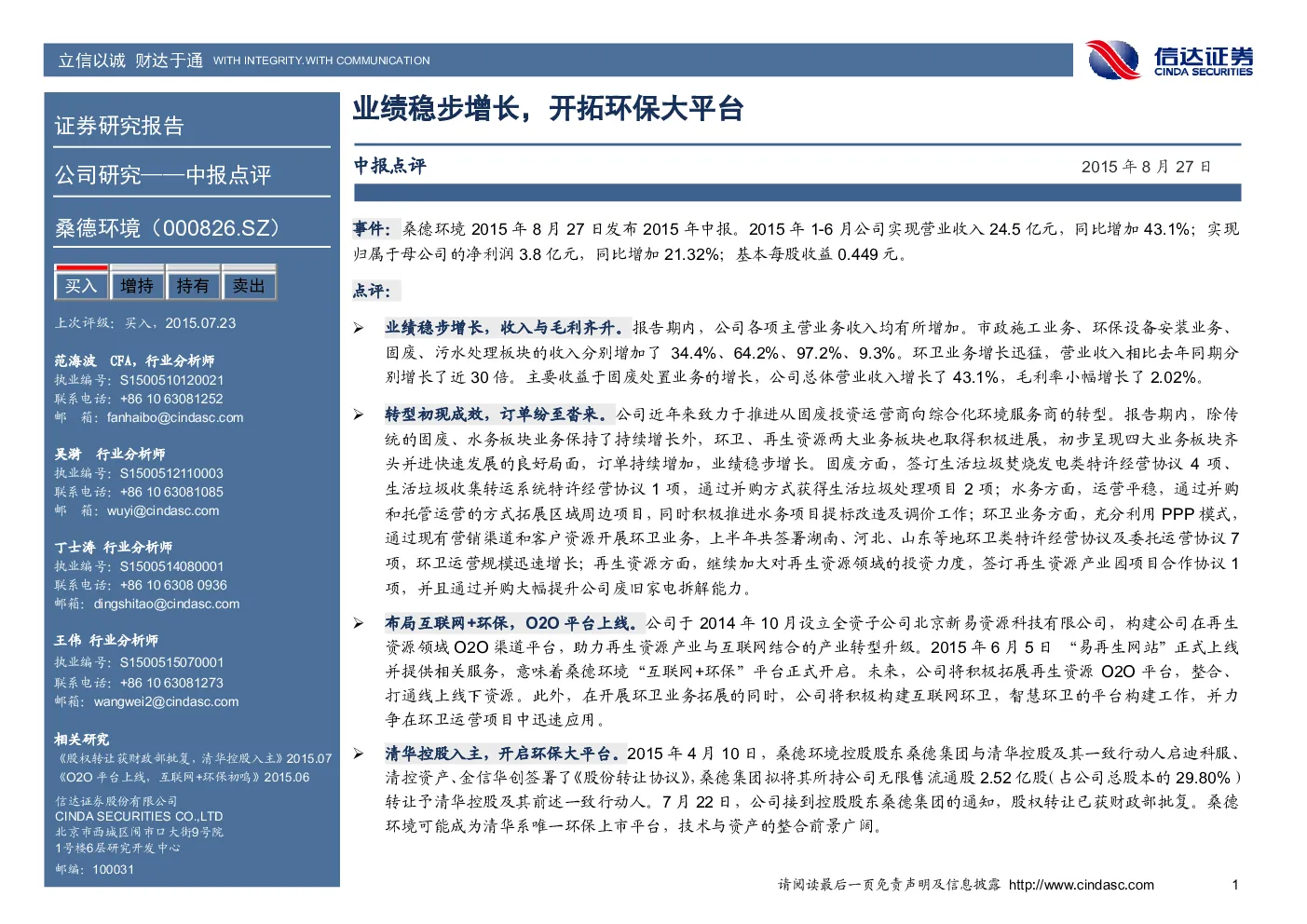Select the 持有 rating box
The image size is (1307, 924).
[x=193, y=285]
